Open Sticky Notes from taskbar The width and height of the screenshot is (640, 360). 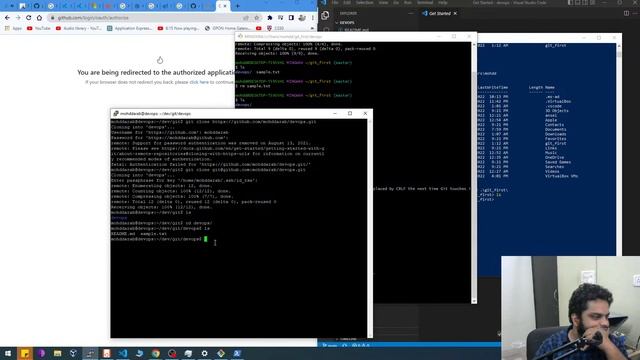tap(24, 353)
